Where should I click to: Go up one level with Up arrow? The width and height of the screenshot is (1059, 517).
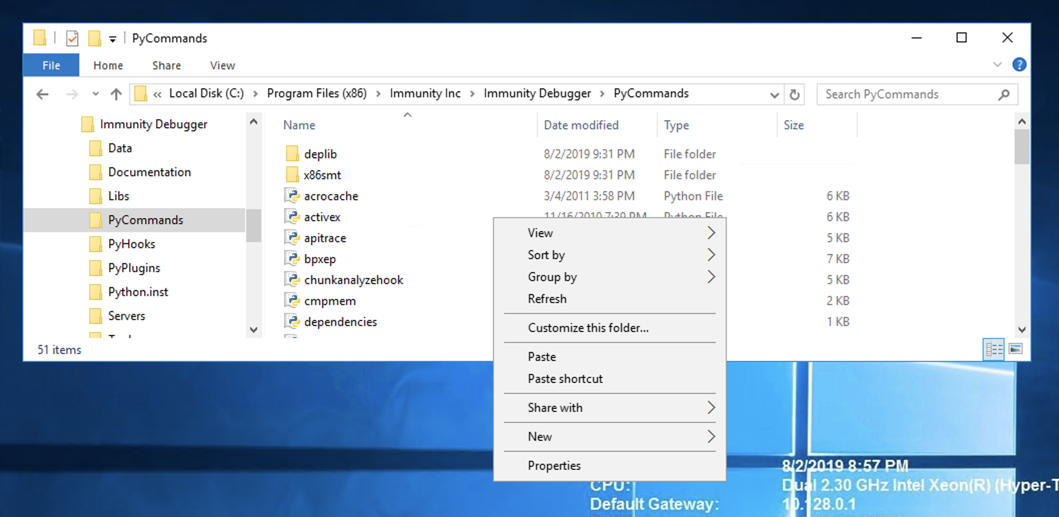pyautogui.click(x=115, y=94)
